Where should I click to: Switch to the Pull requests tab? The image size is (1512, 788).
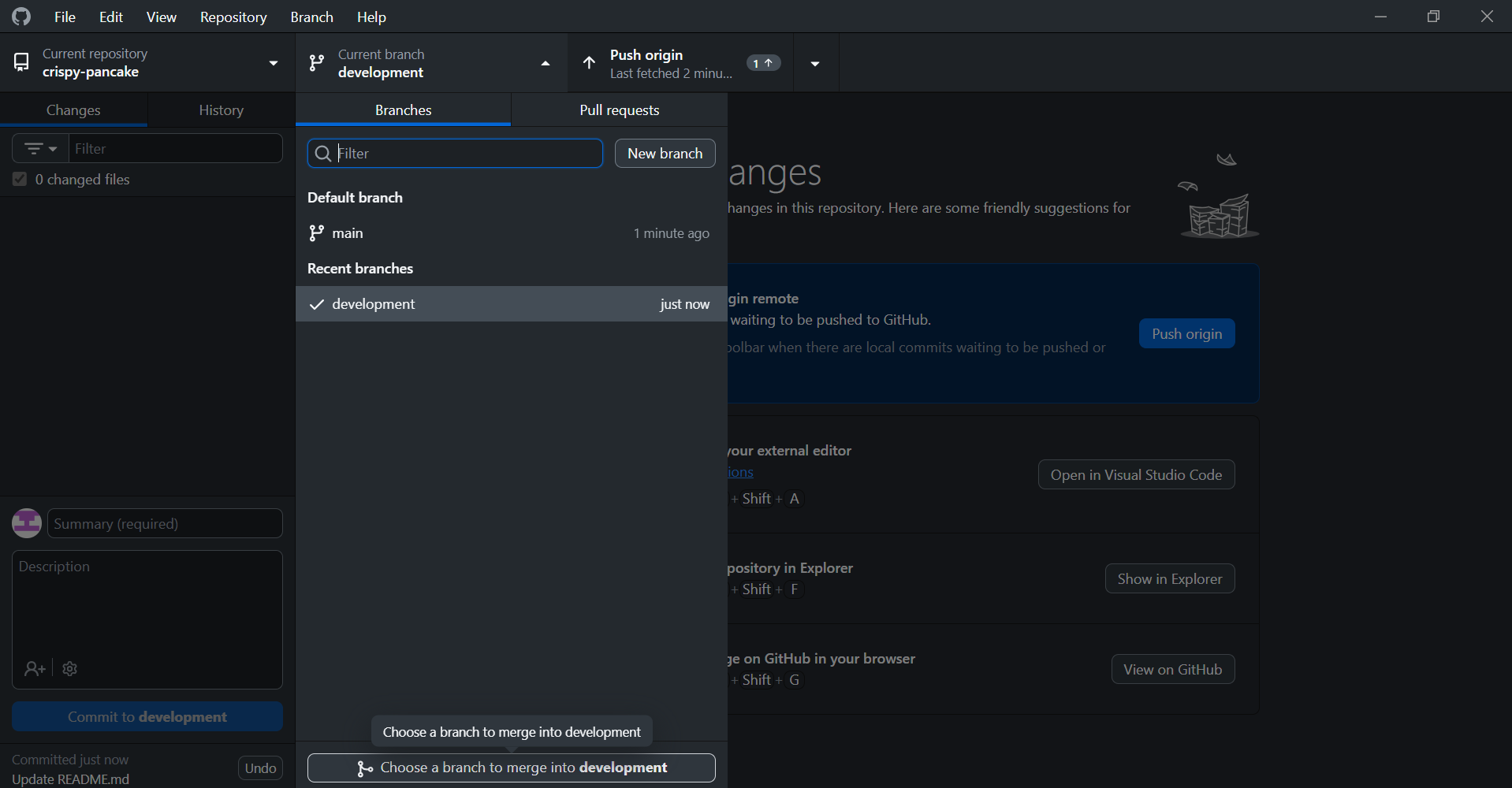click(620, 110)
